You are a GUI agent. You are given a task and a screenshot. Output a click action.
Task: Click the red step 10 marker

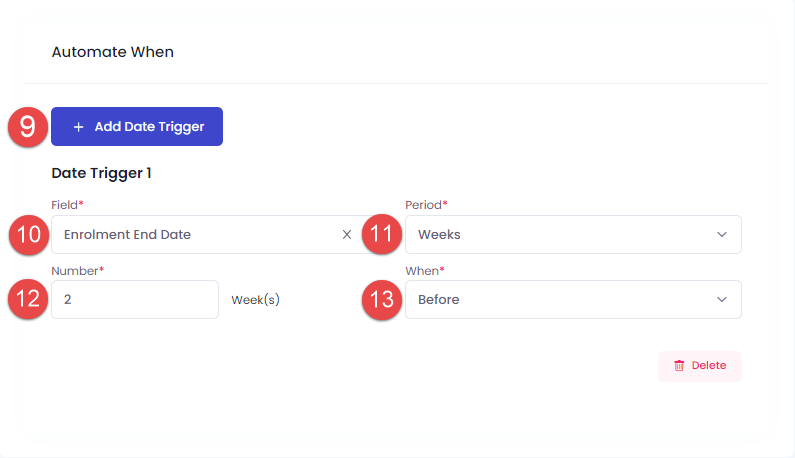(29, 234)
